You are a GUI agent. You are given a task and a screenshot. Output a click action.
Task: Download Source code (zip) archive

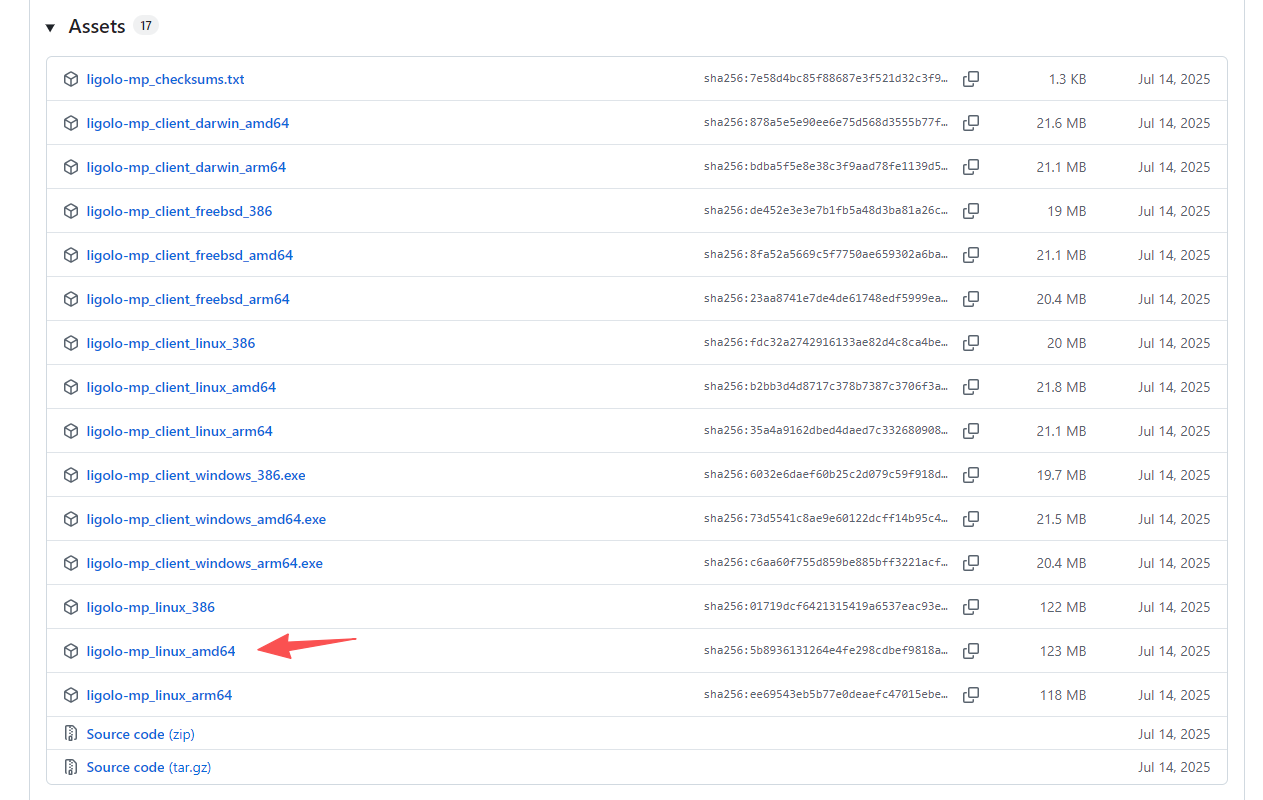(140, 734)
